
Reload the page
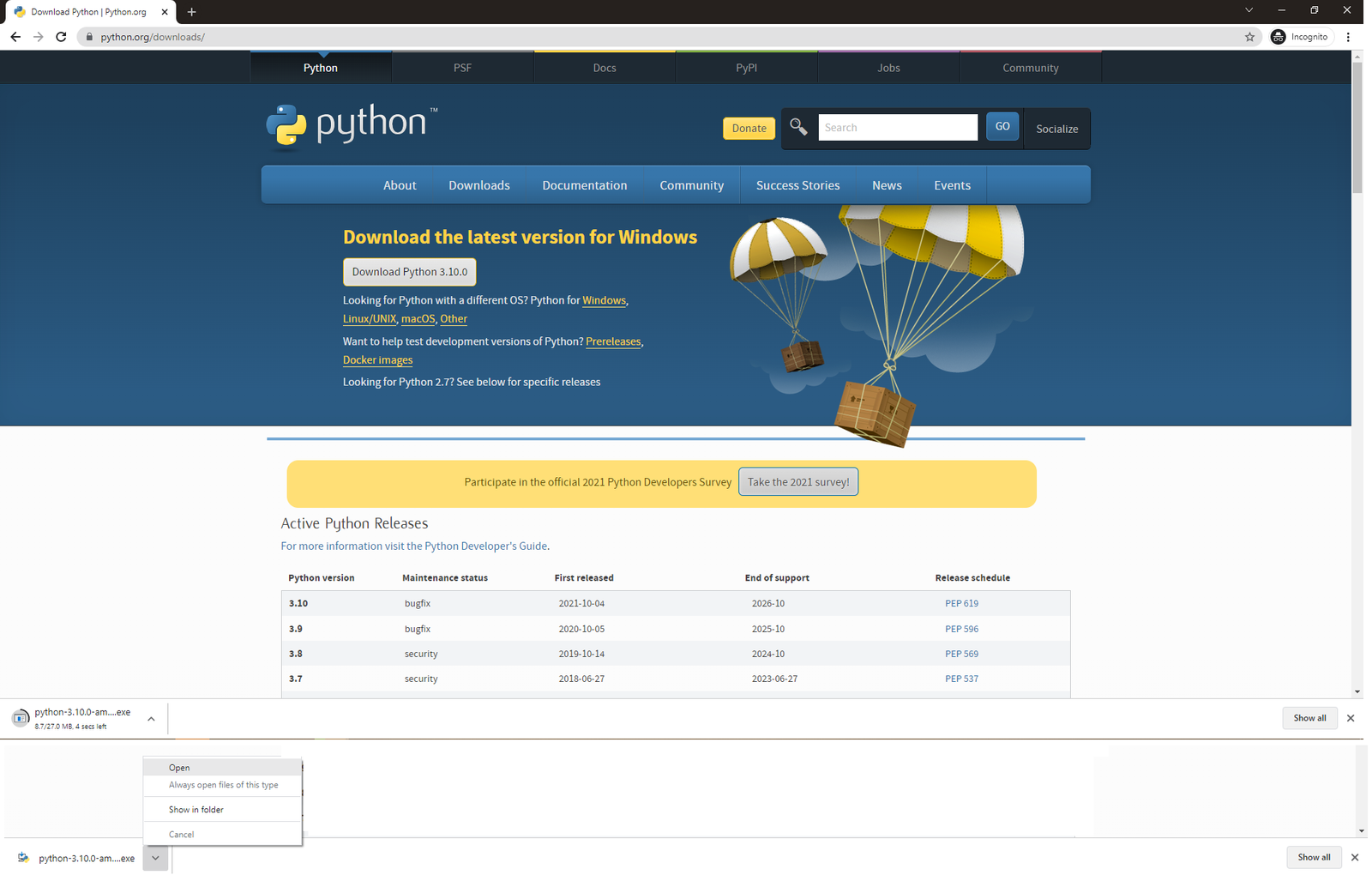pyautogui.click(x=60, y=37)
